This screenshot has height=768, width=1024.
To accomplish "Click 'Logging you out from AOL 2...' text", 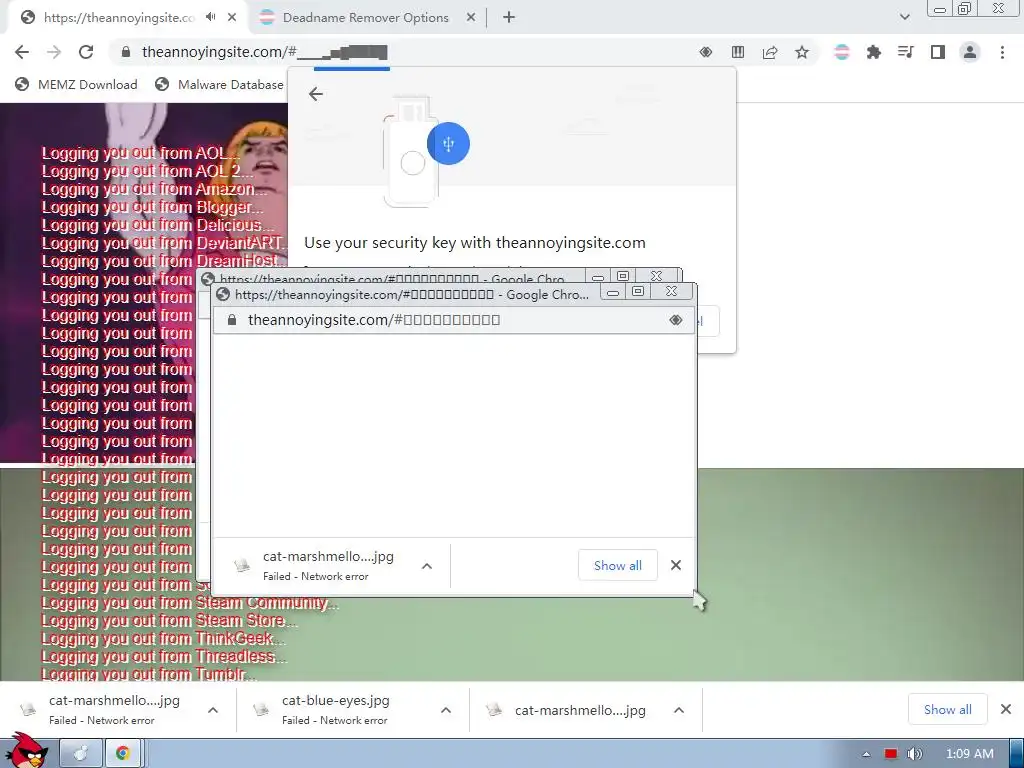I will [x=147, y=171].
